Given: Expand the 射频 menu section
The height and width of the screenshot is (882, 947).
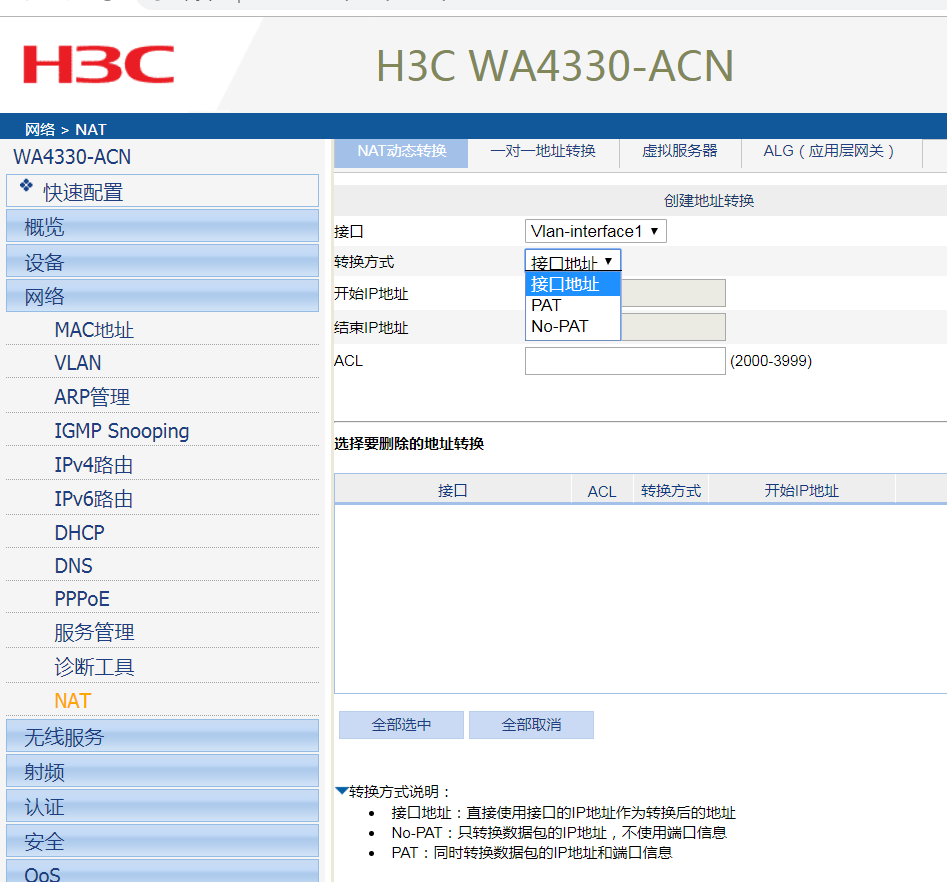Looking at the screenshot, I should 162,771.
